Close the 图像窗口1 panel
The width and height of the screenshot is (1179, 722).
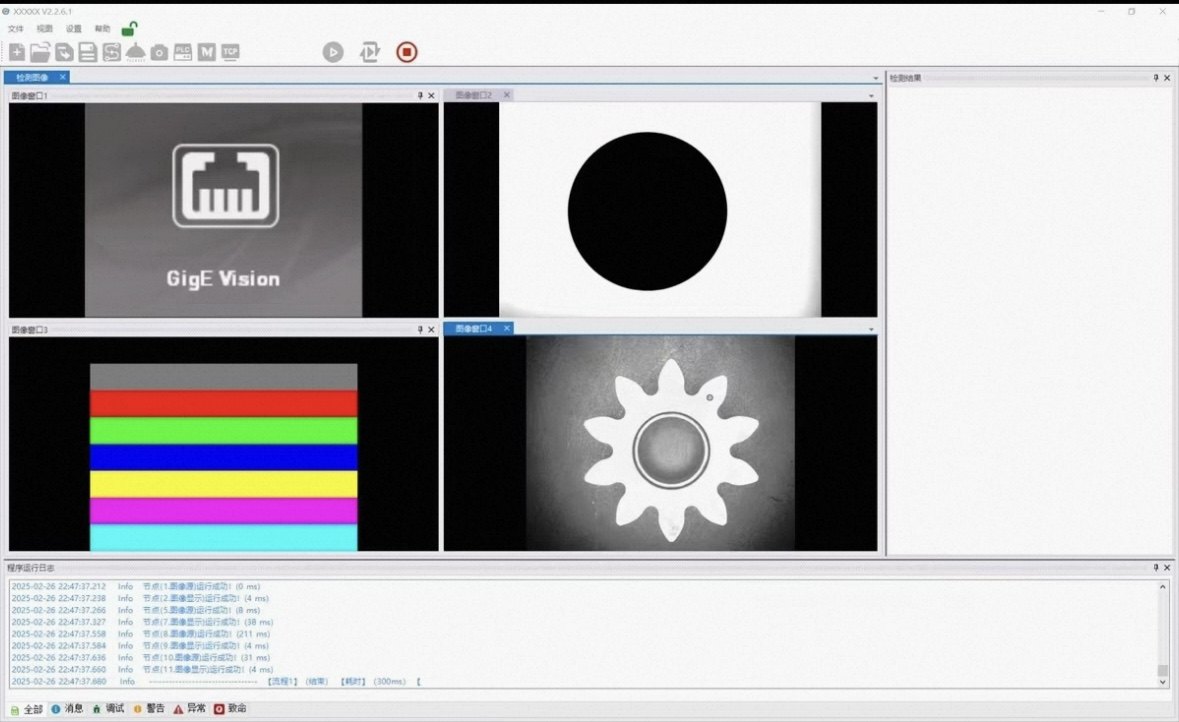tap(432, 96)
